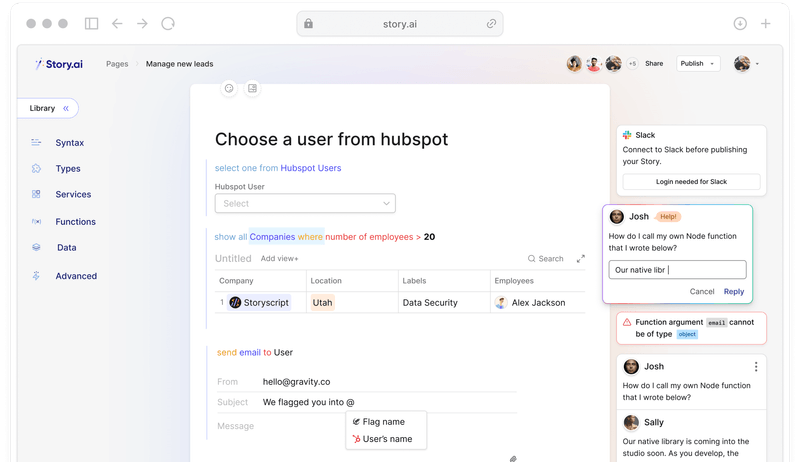The height and width of the screenshot is (462, 800).
Task: Cancel the reply to Josh
Action: point(702,291)
